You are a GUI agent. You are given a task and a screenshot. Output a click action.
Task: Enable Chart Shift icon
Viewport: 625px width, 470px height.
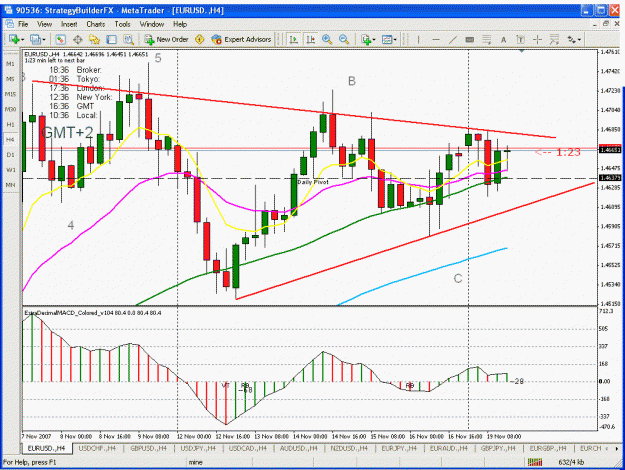click(311, 39)
